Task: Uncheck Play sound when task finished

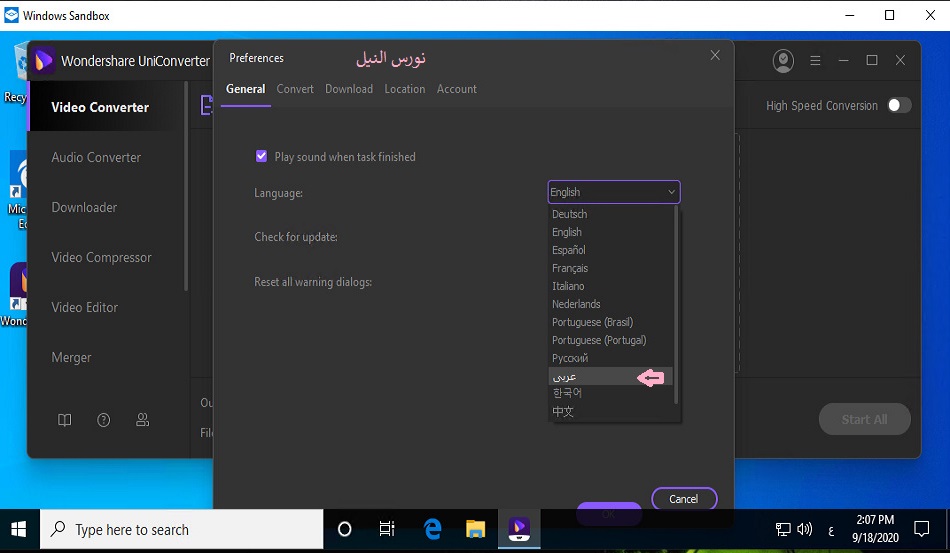Action: (x=262, y=156)
